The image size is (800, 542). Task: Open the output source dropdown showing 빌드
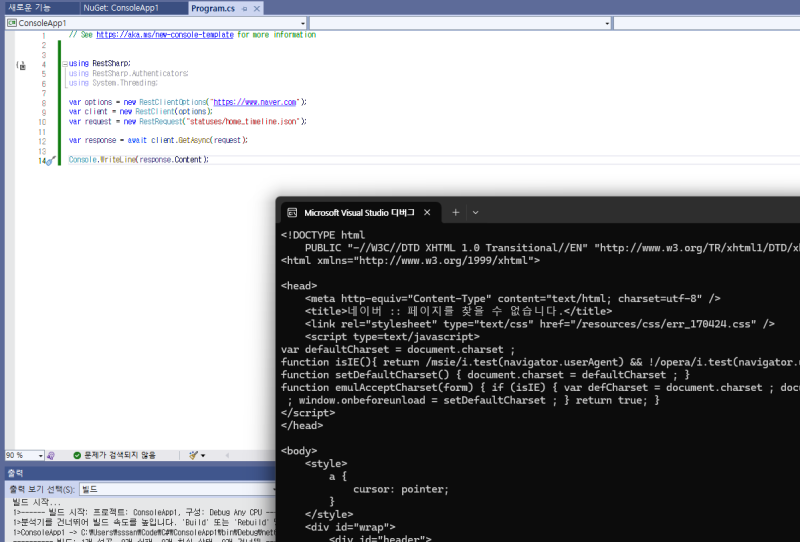click(x=180, y=489)
